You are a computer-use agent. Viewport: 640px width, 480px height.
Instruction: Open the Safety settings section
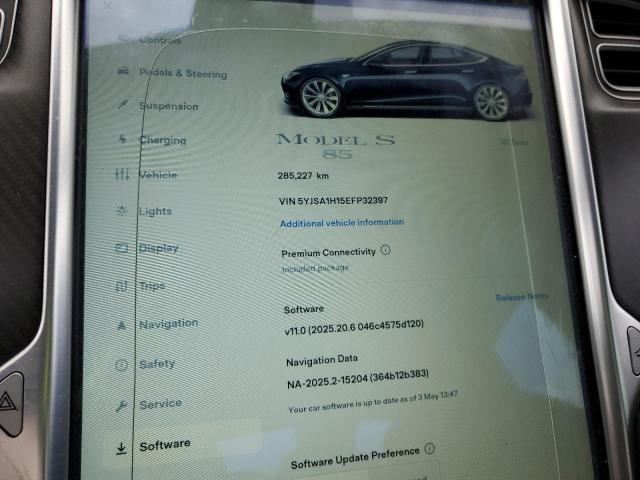pos(157,364)
